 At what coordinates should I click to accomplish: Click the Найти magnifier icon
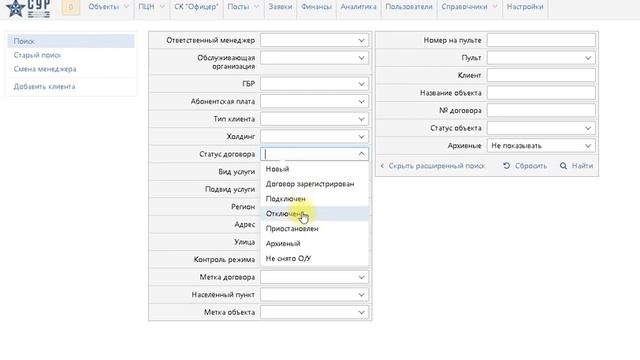563,166
